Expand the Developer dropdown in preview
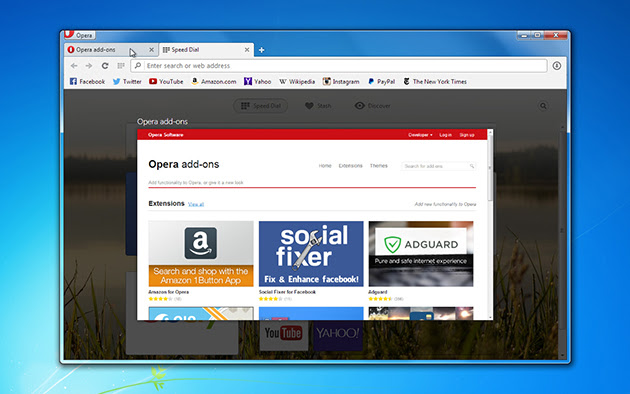The height and width of the screenshot is (394, 630). coord(420,135)
